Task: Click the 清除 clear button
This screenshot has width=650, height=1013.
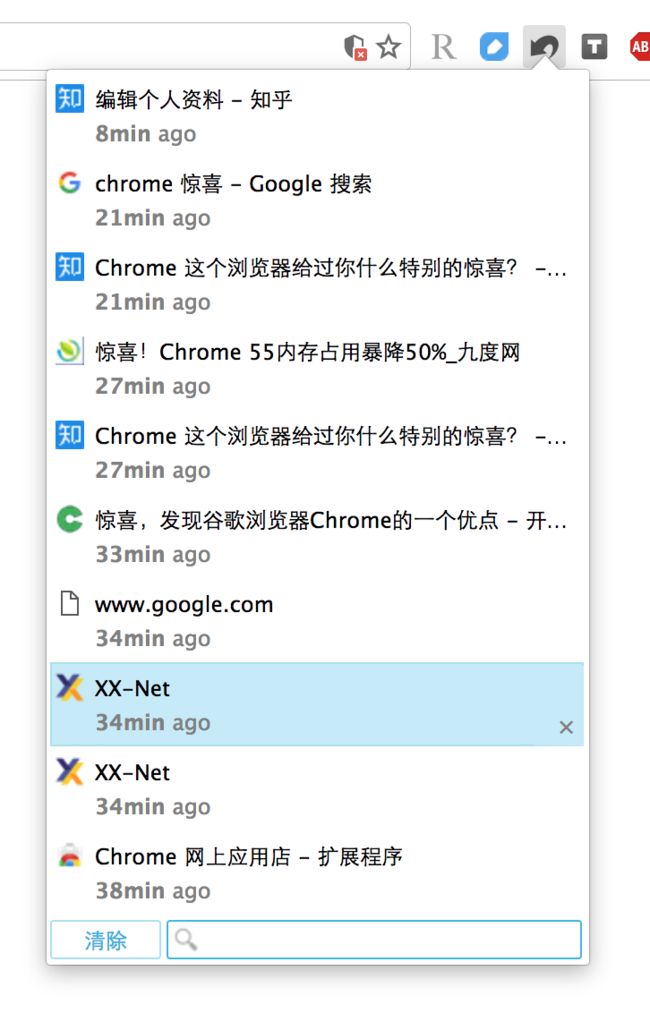Action: (x=105, y=939)
